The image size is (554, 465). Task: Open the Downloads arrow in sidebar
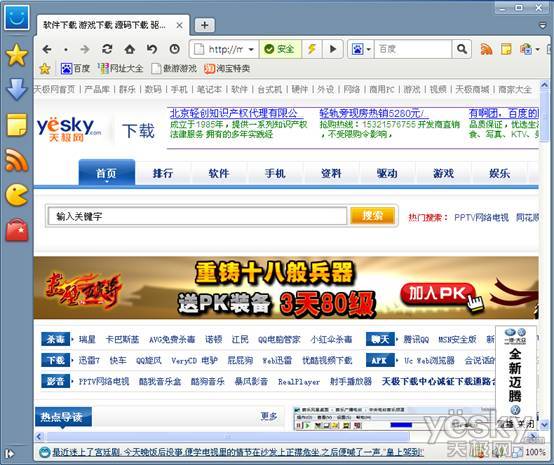tap(17, 89)
